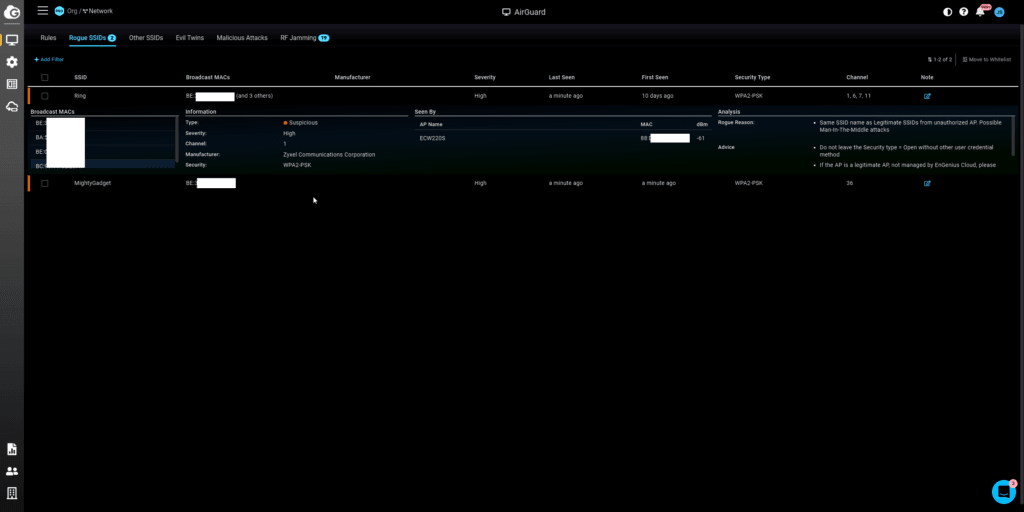Open the user avatar account menu

coord(998,12)
